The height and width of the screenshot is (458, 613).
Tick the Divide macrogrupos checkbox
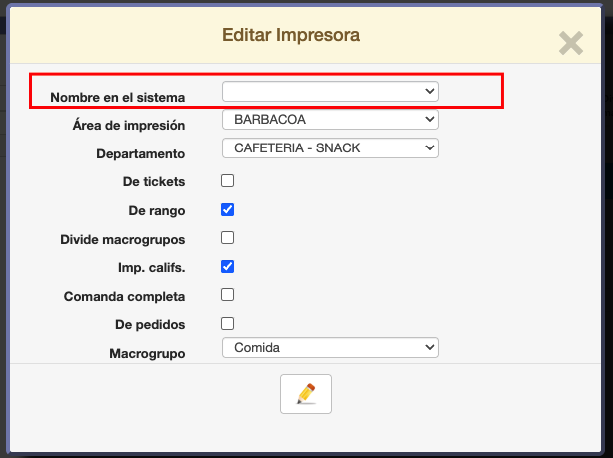[228, 238]
